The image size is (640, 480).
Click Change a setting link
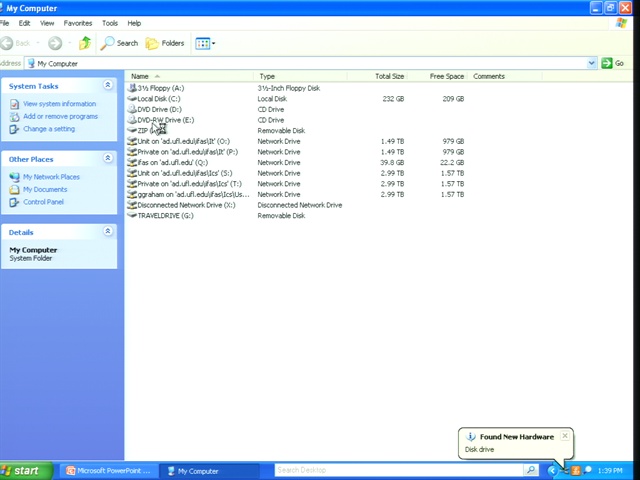[x=49, y=129]
